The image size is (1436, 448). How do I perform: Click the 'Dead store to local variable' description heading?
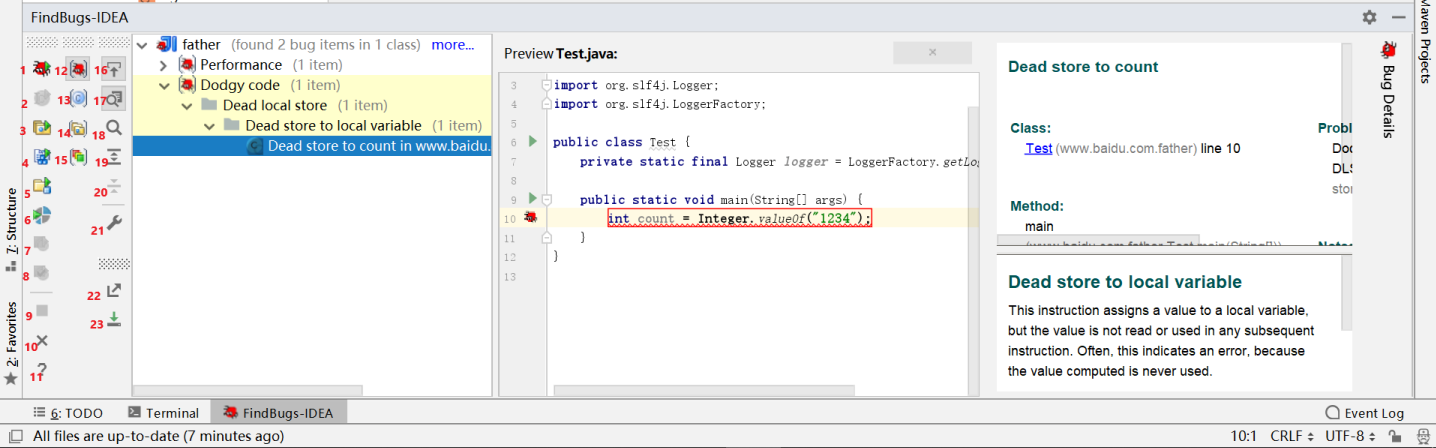pos(1125,282)
